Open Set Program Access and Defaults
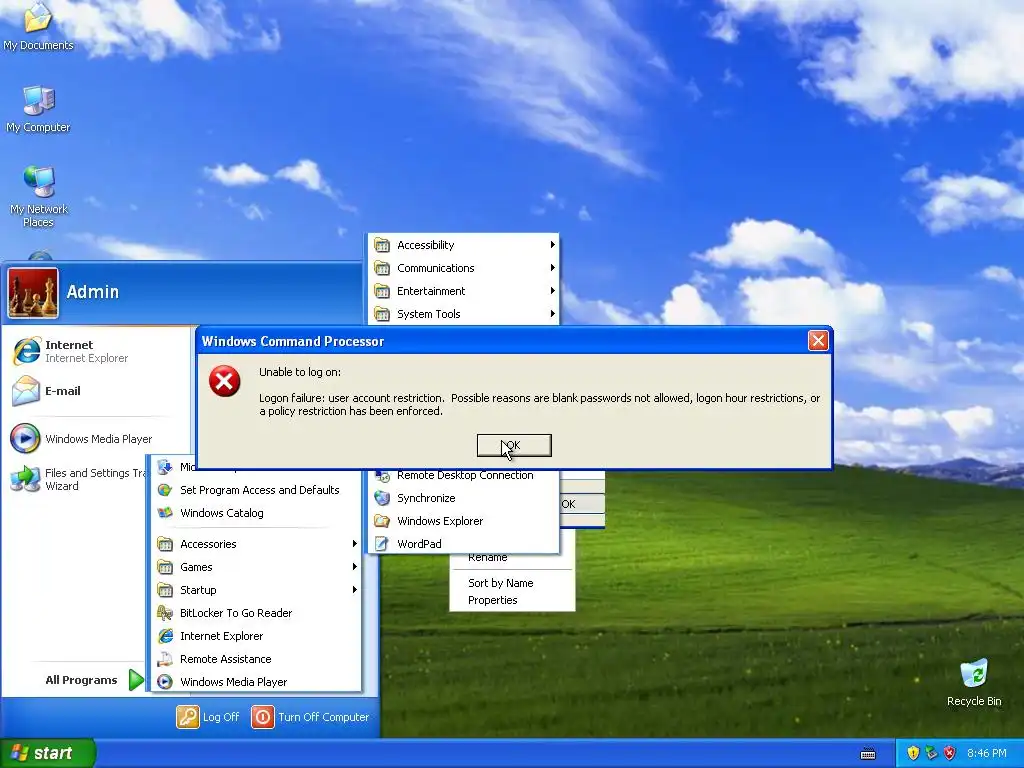This screenshot has height=768, width=1024. coord(257,490)
